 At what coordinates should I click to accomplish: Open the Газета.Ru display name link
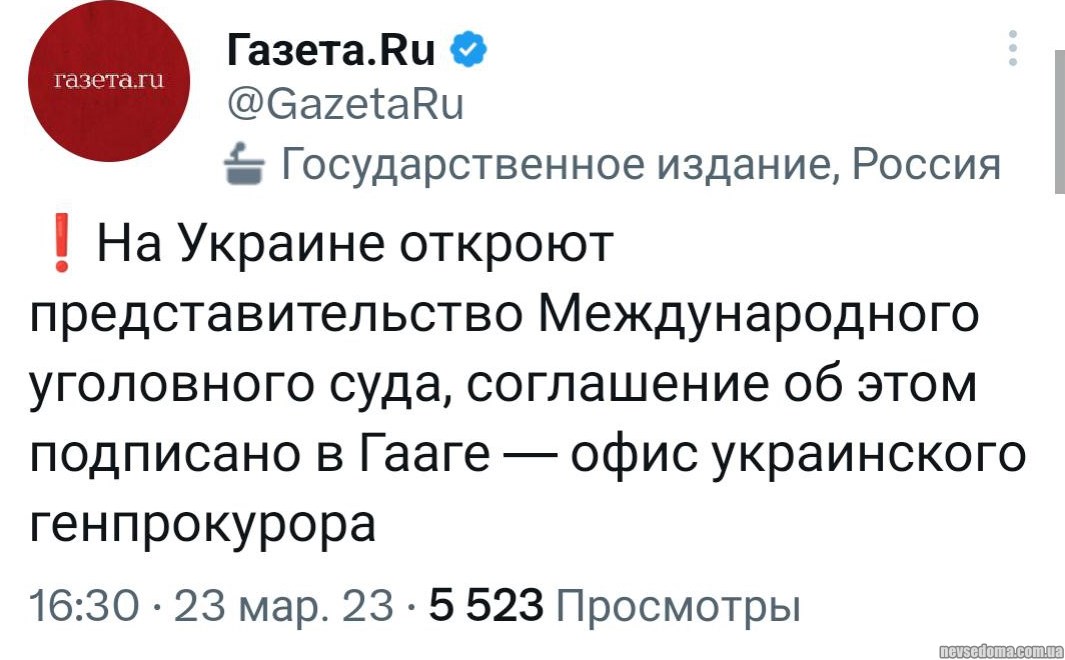[x=333, y=49]
